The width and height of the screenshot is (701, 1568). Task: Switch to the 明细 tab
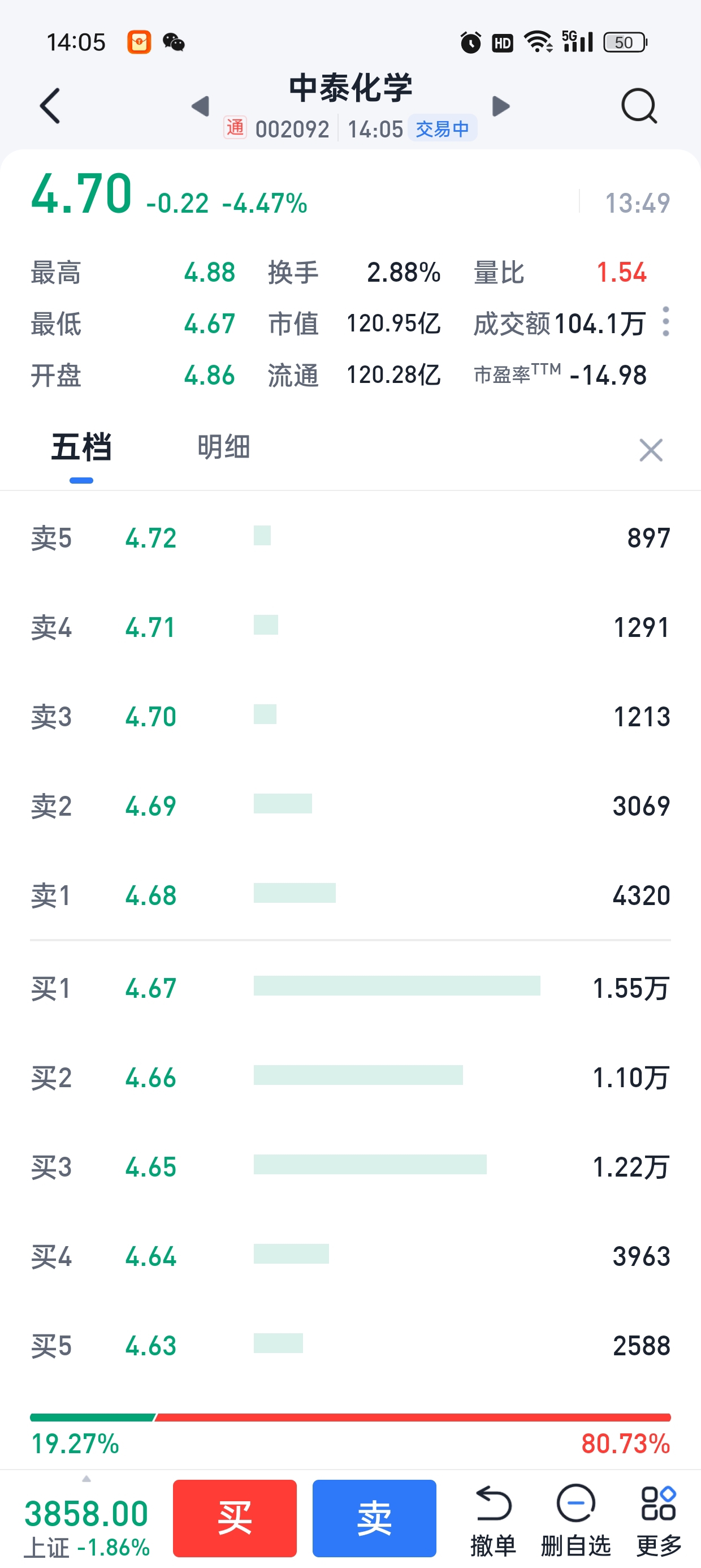[223, 447]
